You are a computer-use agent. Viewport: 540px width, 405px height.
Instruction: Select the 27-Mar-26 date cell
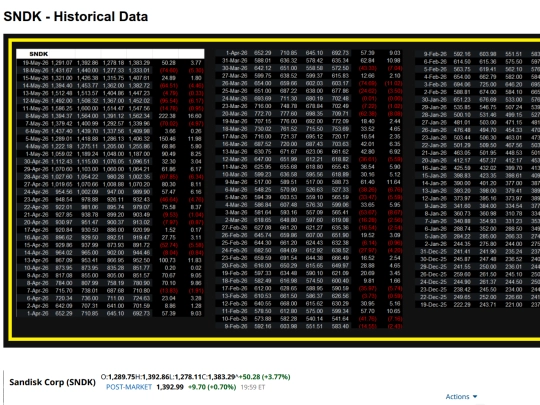[235, 75]
